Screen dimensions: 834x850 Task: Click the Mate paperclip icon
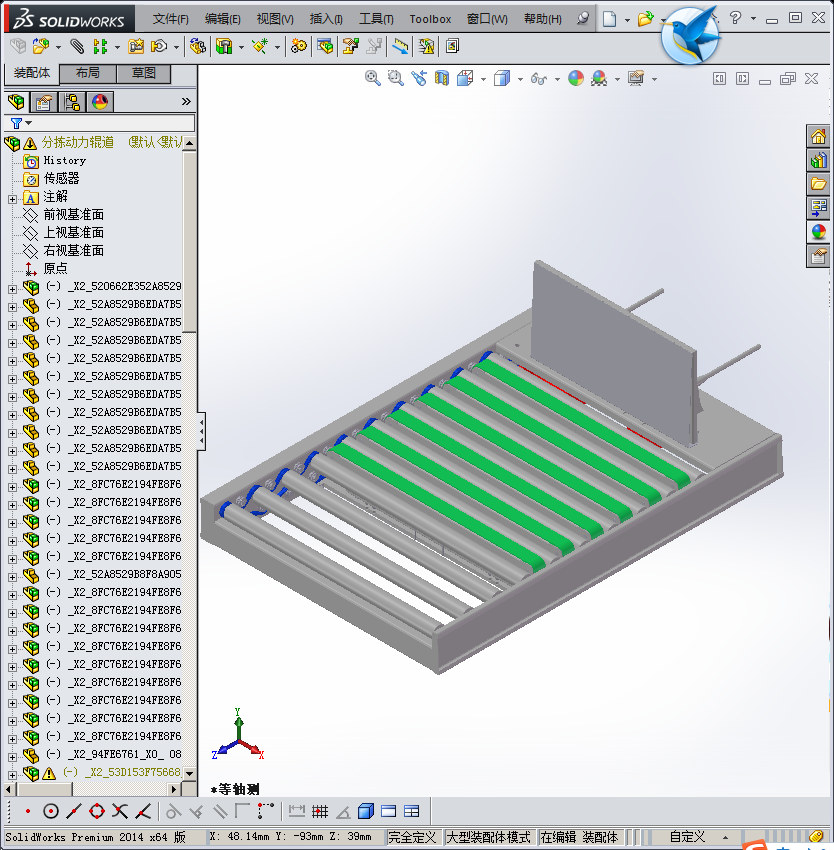(x=77, y=47)
